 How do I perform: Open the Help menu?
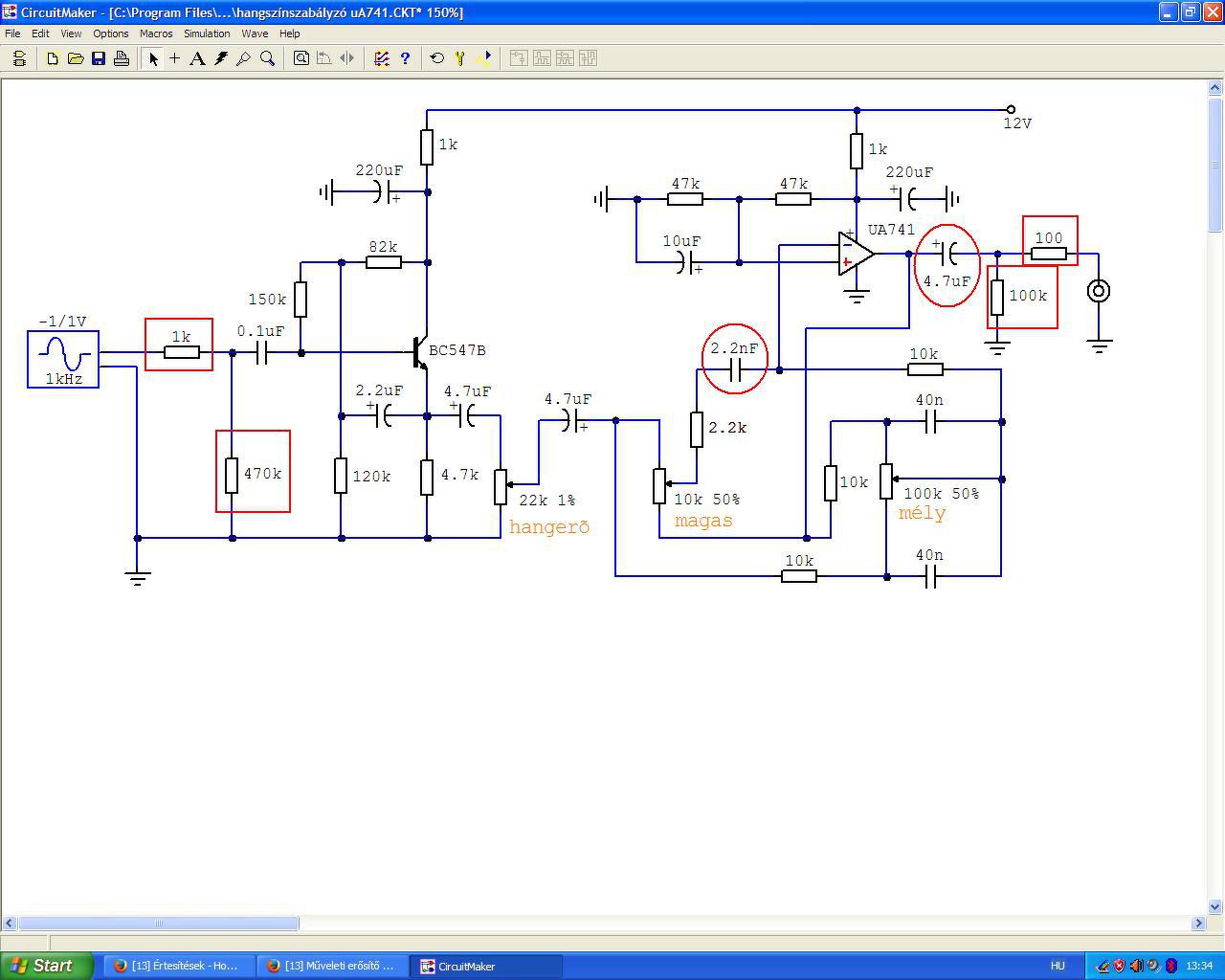pyautogui.click(x=290, y=33)
